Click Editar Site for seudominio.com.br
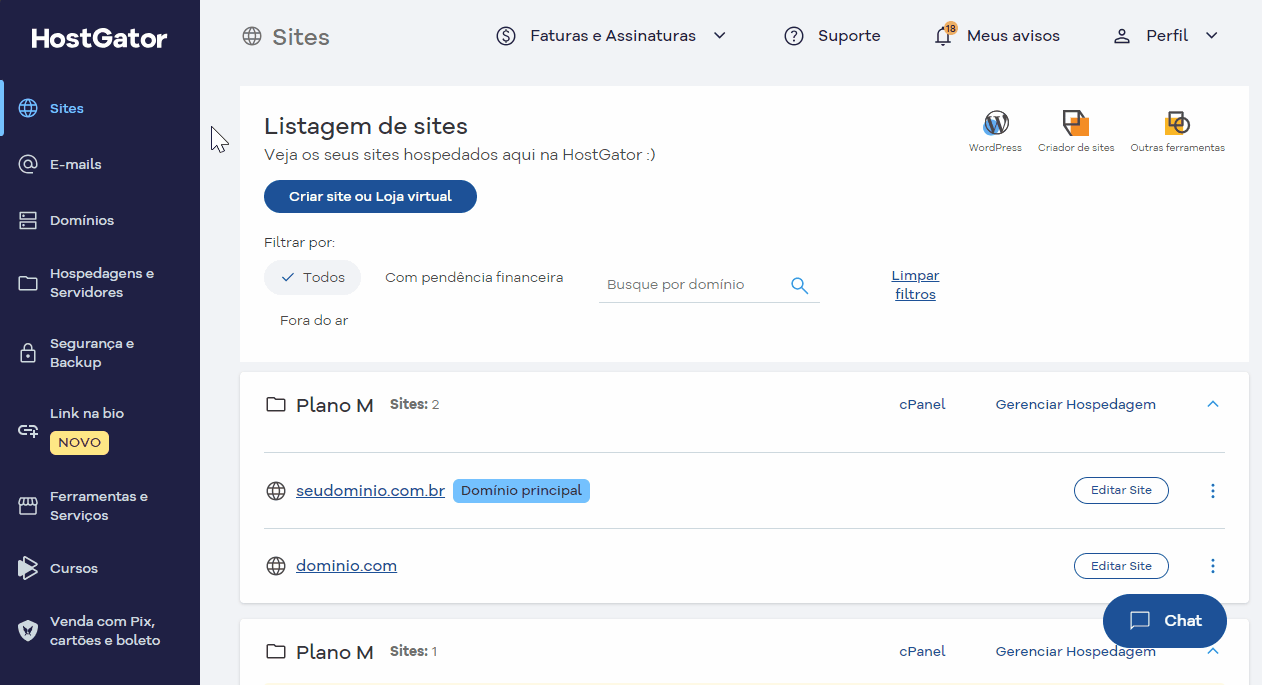The image size is (1262, 685). point(1121,491)
